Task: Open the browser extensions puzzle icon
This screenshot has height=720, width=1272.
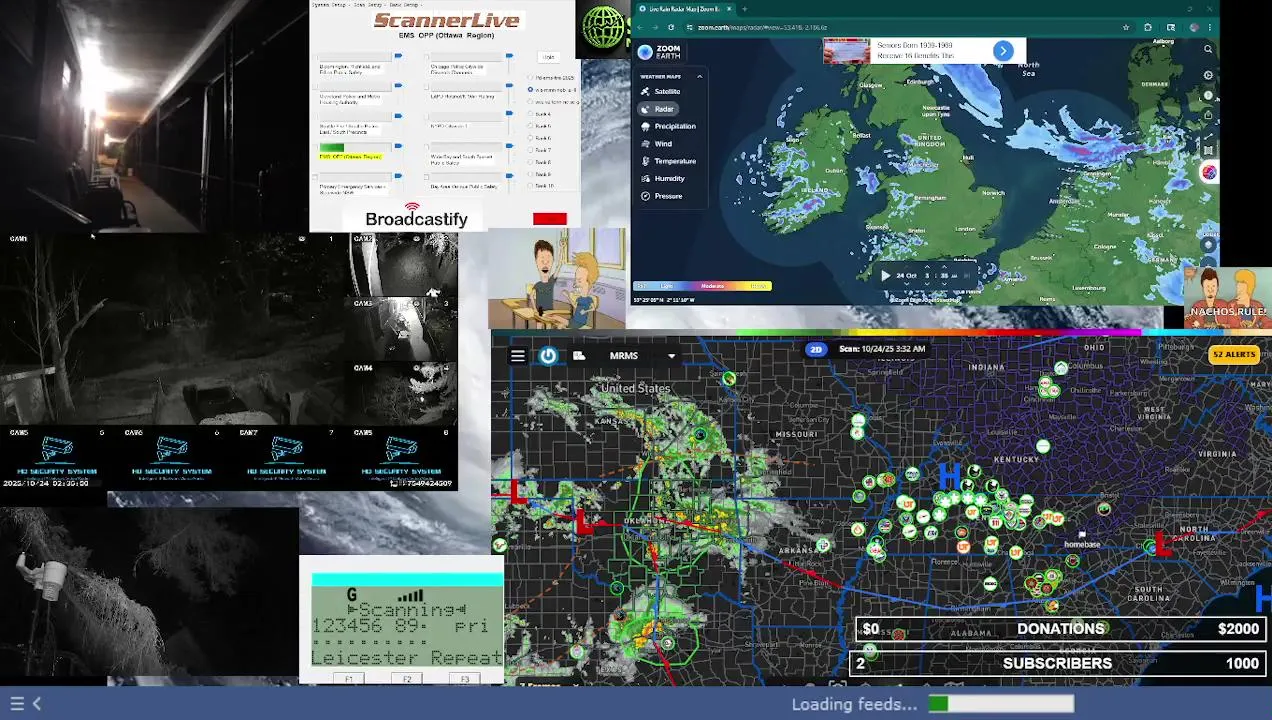Action: (1147, 27)
